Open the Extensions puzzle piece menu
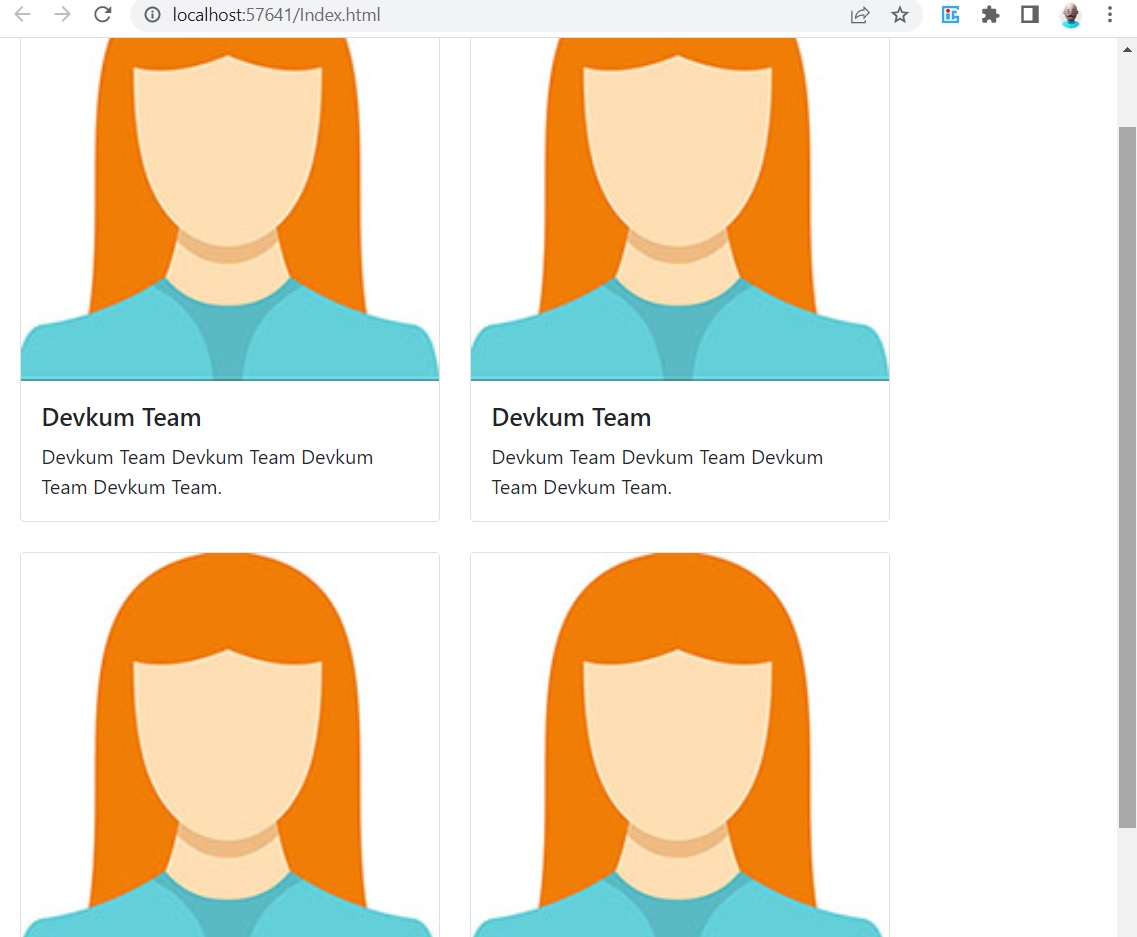 [991, 15]
